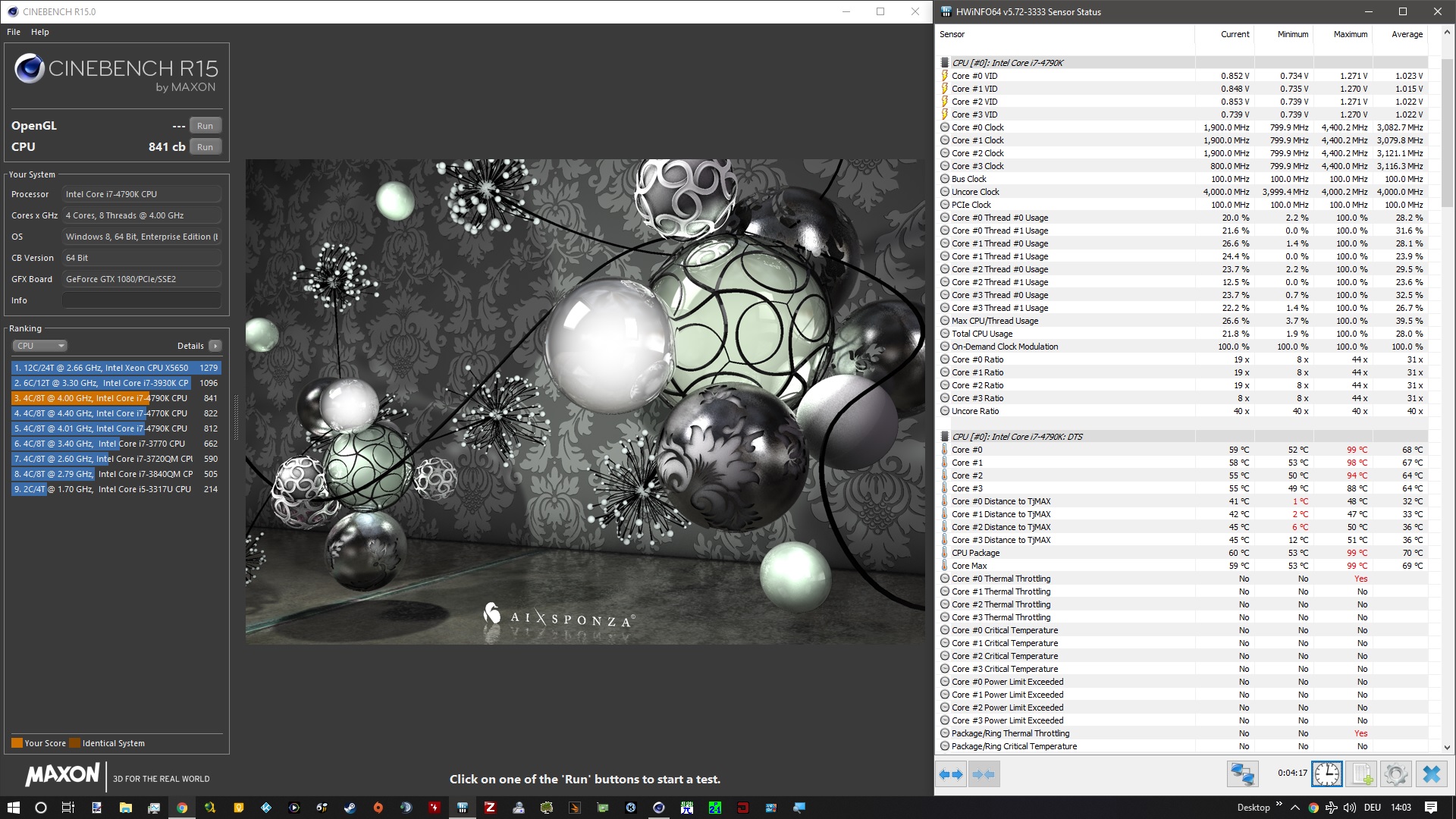
Task: Open the Help menu
Action: 40,32
